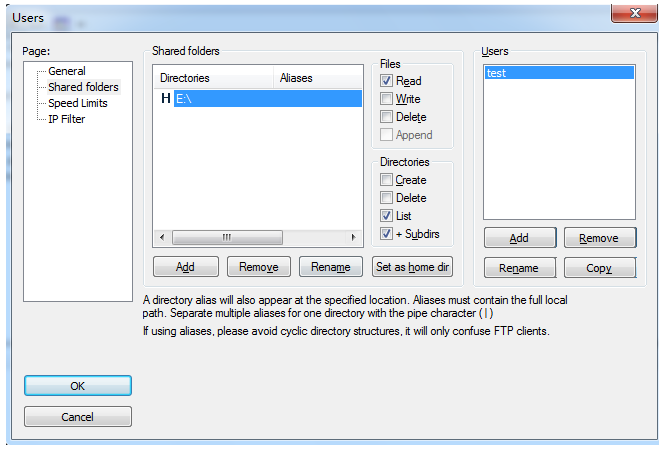
Task: Click the left scroll arrow in directory list
Action: point(162,237)
